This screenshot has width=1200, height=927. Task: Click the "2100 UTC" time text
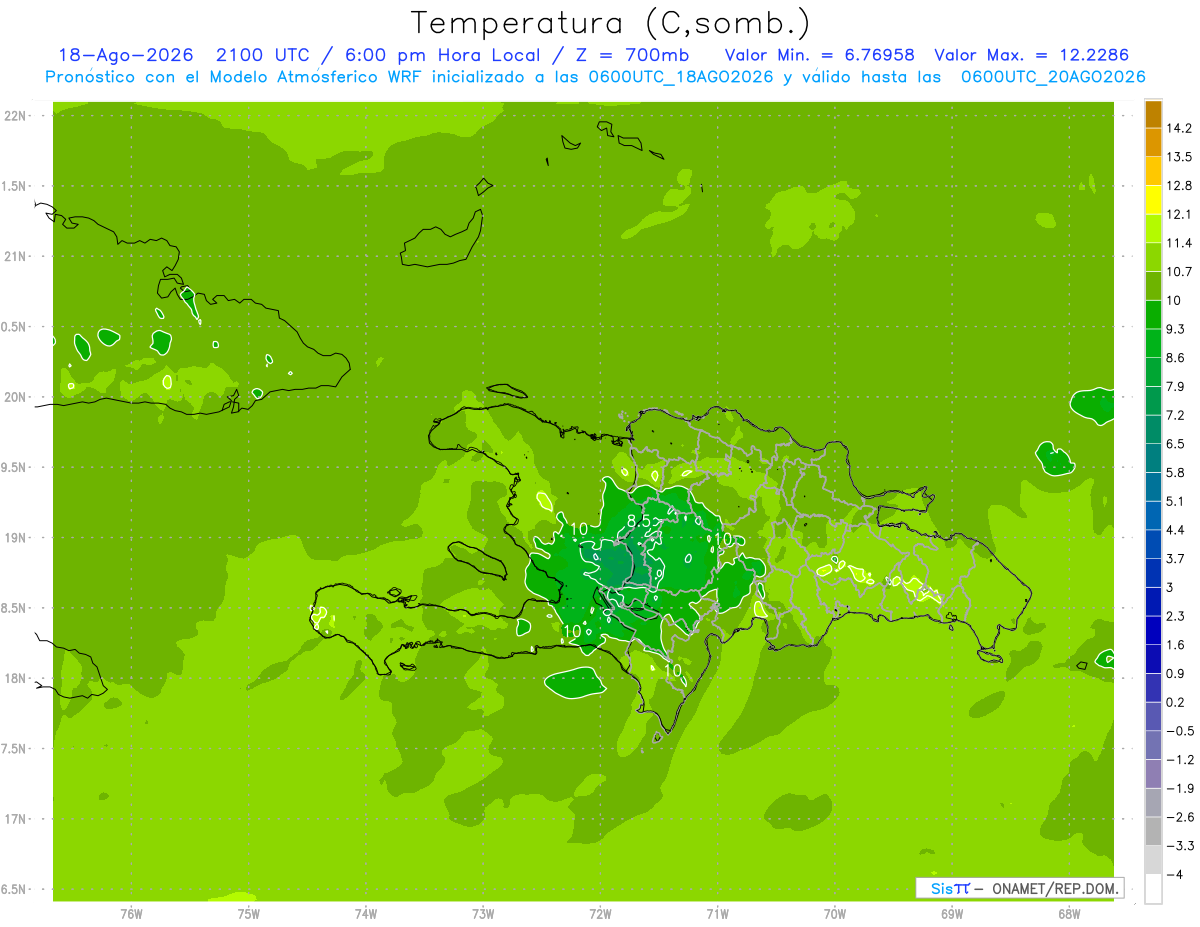263,55
